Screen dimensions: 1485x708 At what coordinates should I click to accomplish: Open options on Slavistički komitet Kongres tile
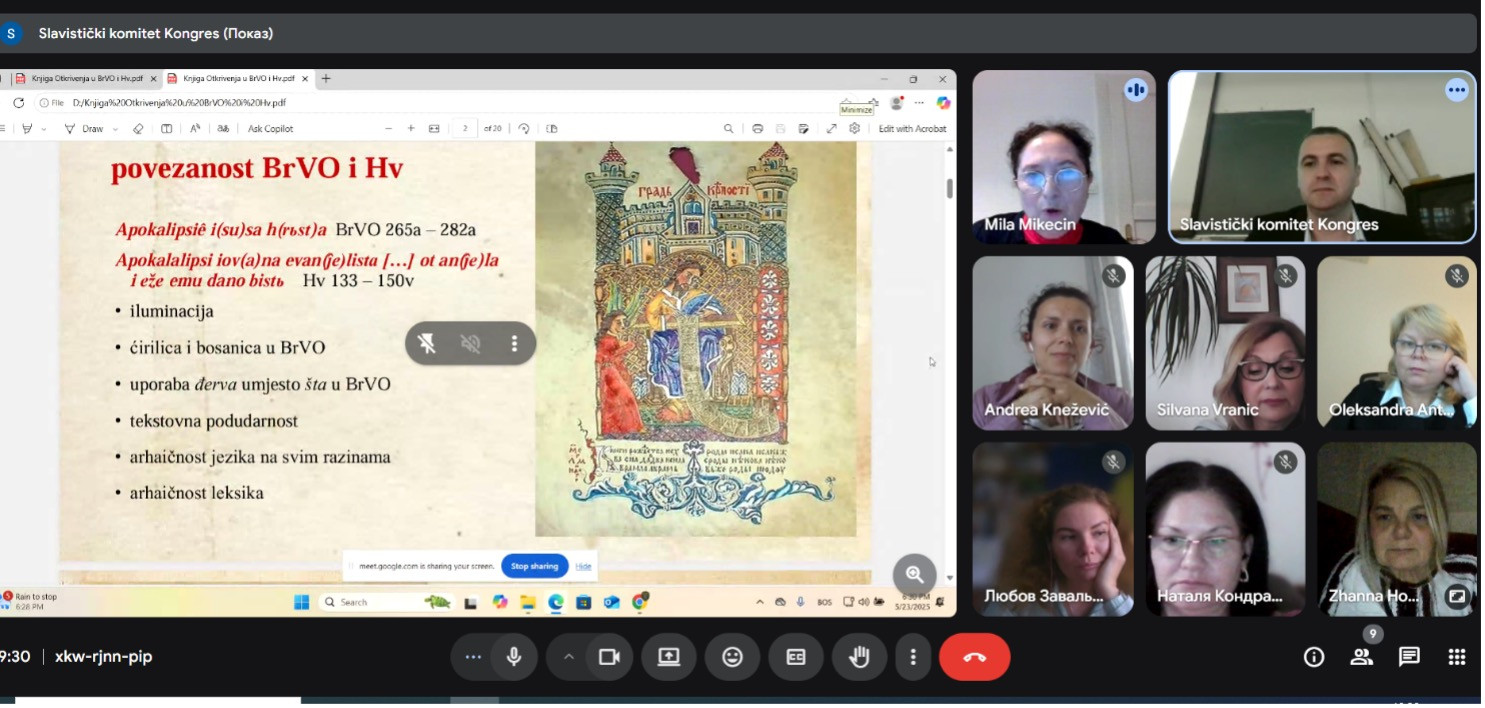point(1456,90)
